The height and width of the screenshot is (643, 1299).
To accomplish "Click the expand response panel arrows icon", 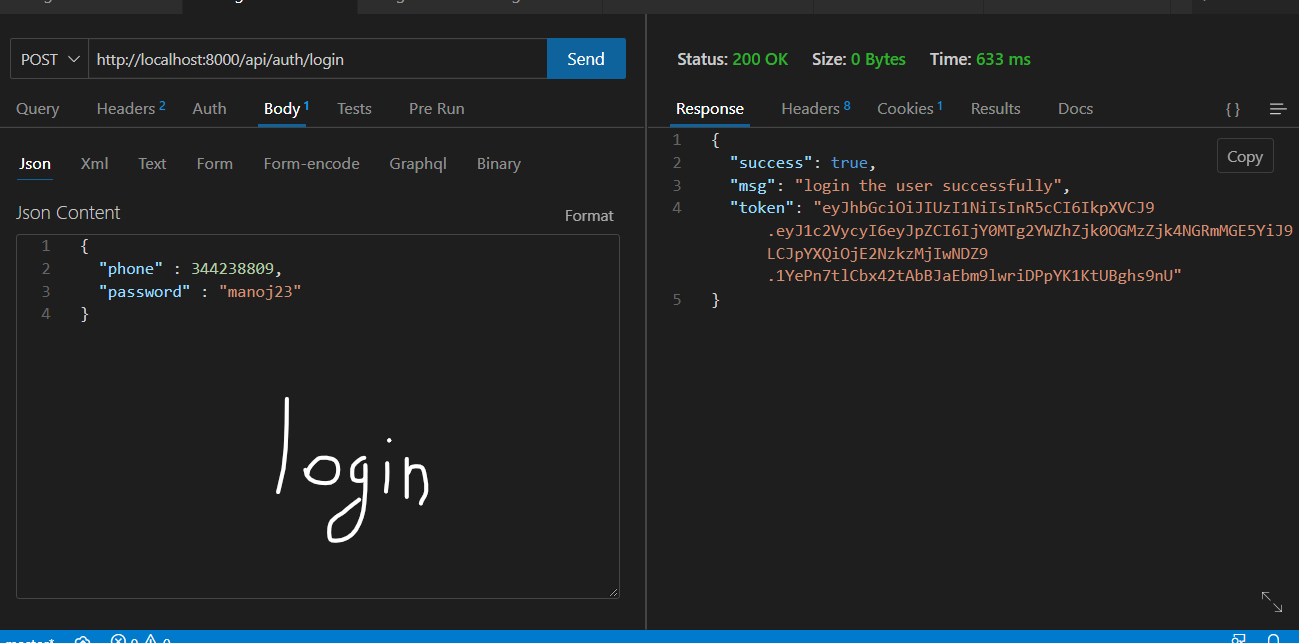I will [1272, 601].
